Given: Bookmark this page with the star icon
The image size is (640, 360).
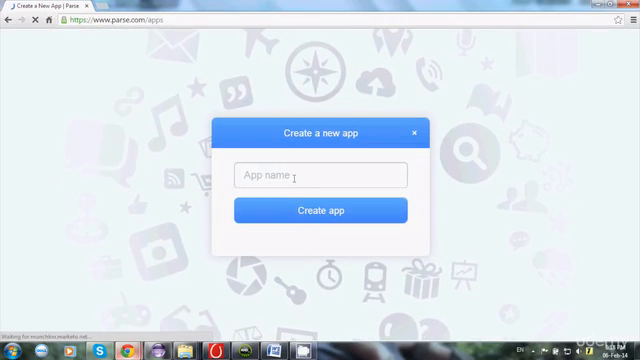Looking at the screenshot, I should tap(618, 20).
